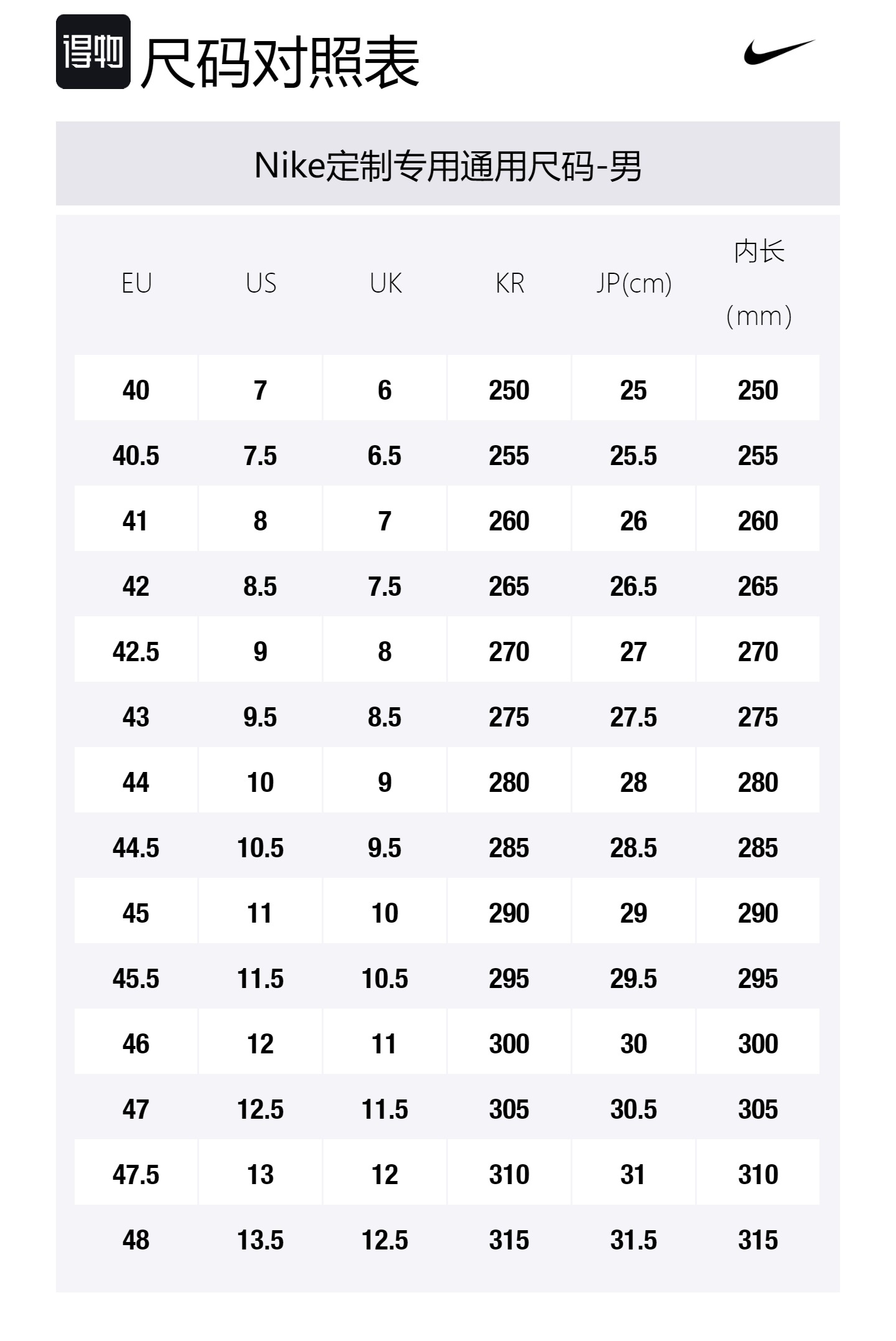Select the UK column header
896x1341 pixels.
point(385,284)
